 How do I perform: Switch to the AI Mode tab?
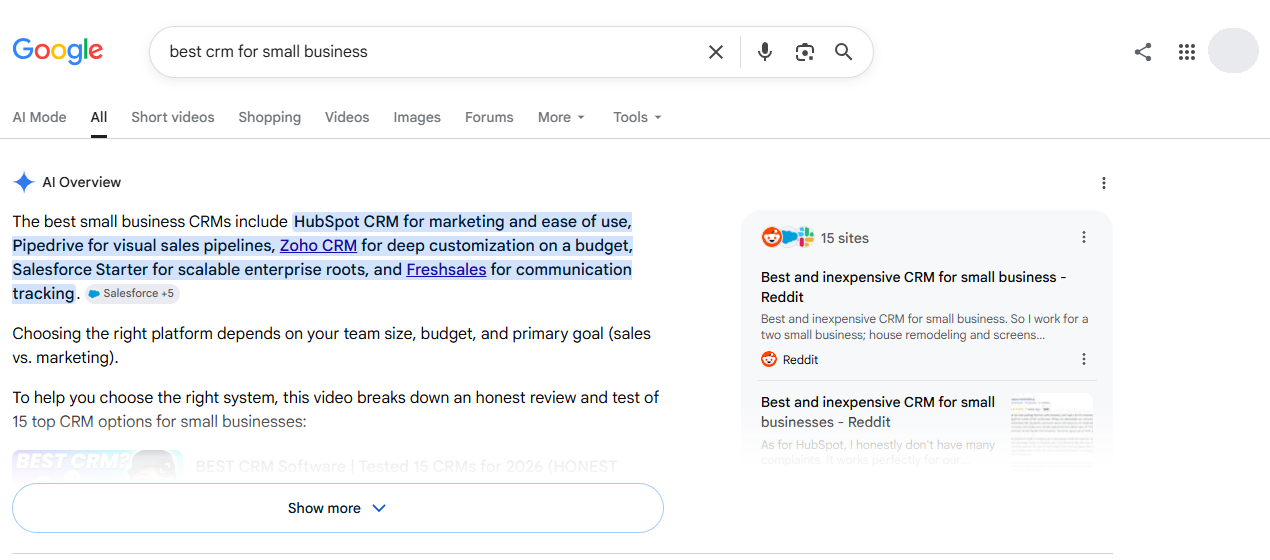[40, 117]
